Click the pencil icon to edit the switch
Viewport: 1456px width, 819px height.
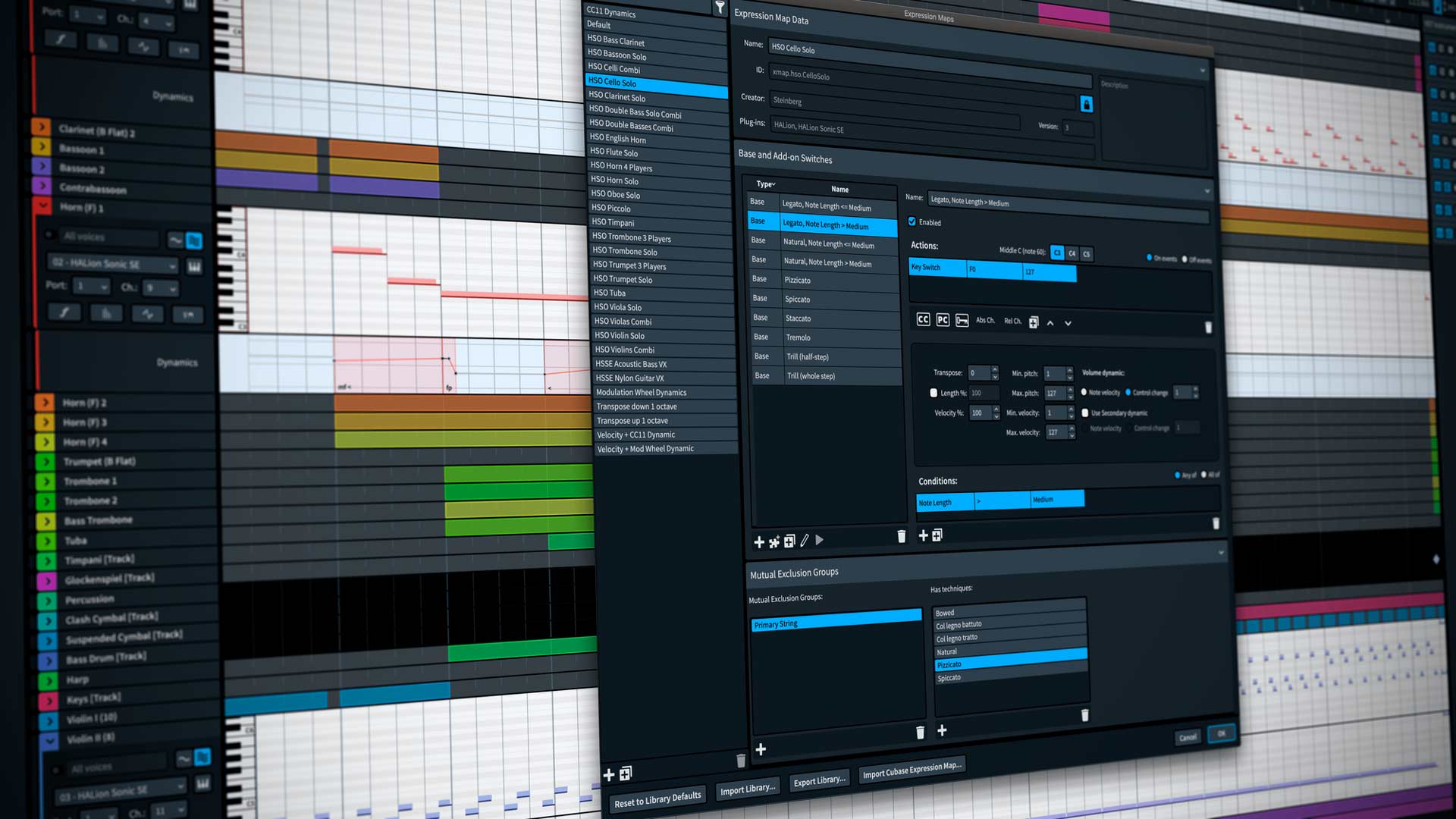(804, 541)
